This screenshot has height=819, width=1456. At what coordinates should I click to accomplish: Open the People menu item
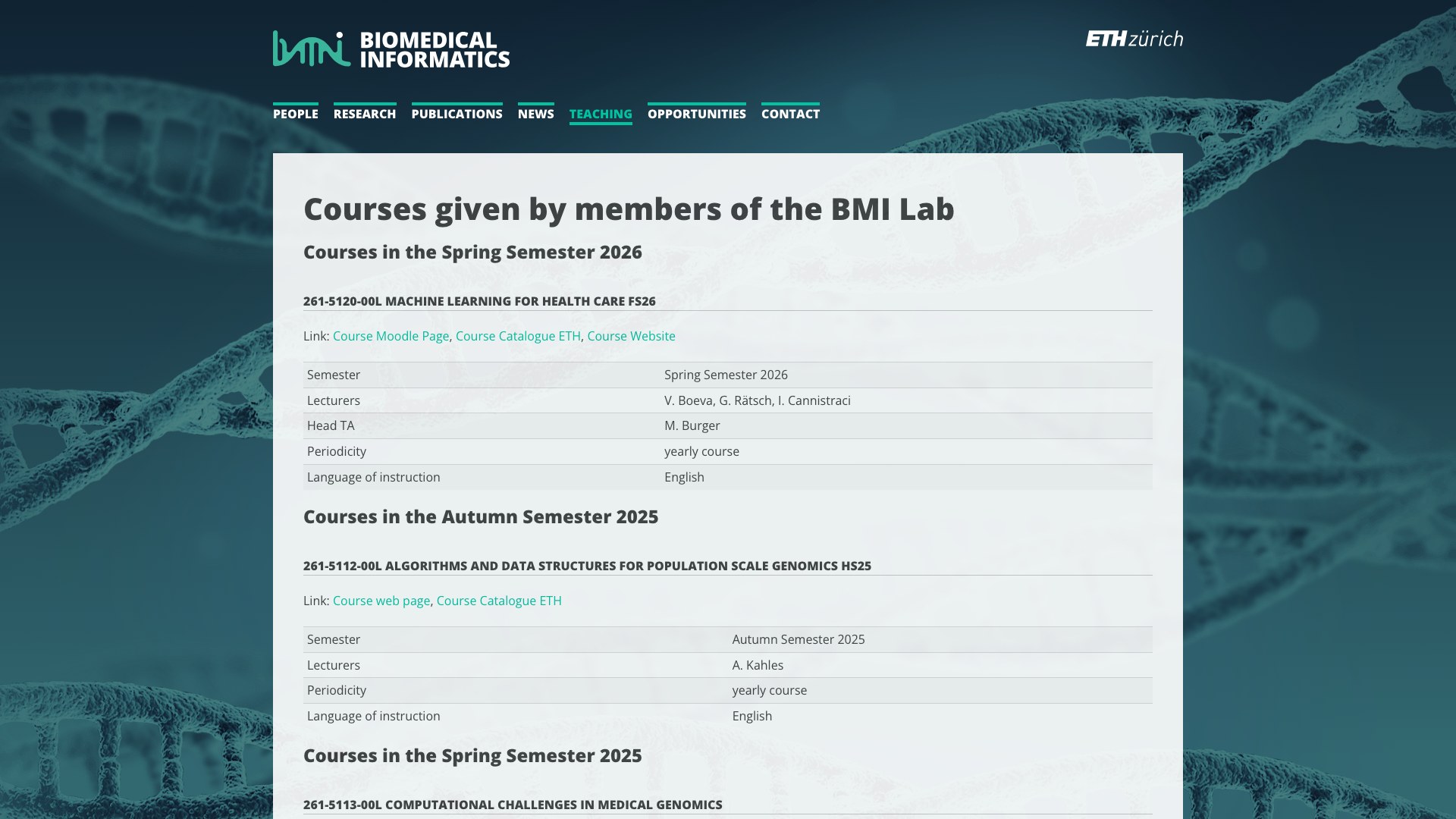pos(296,114)
